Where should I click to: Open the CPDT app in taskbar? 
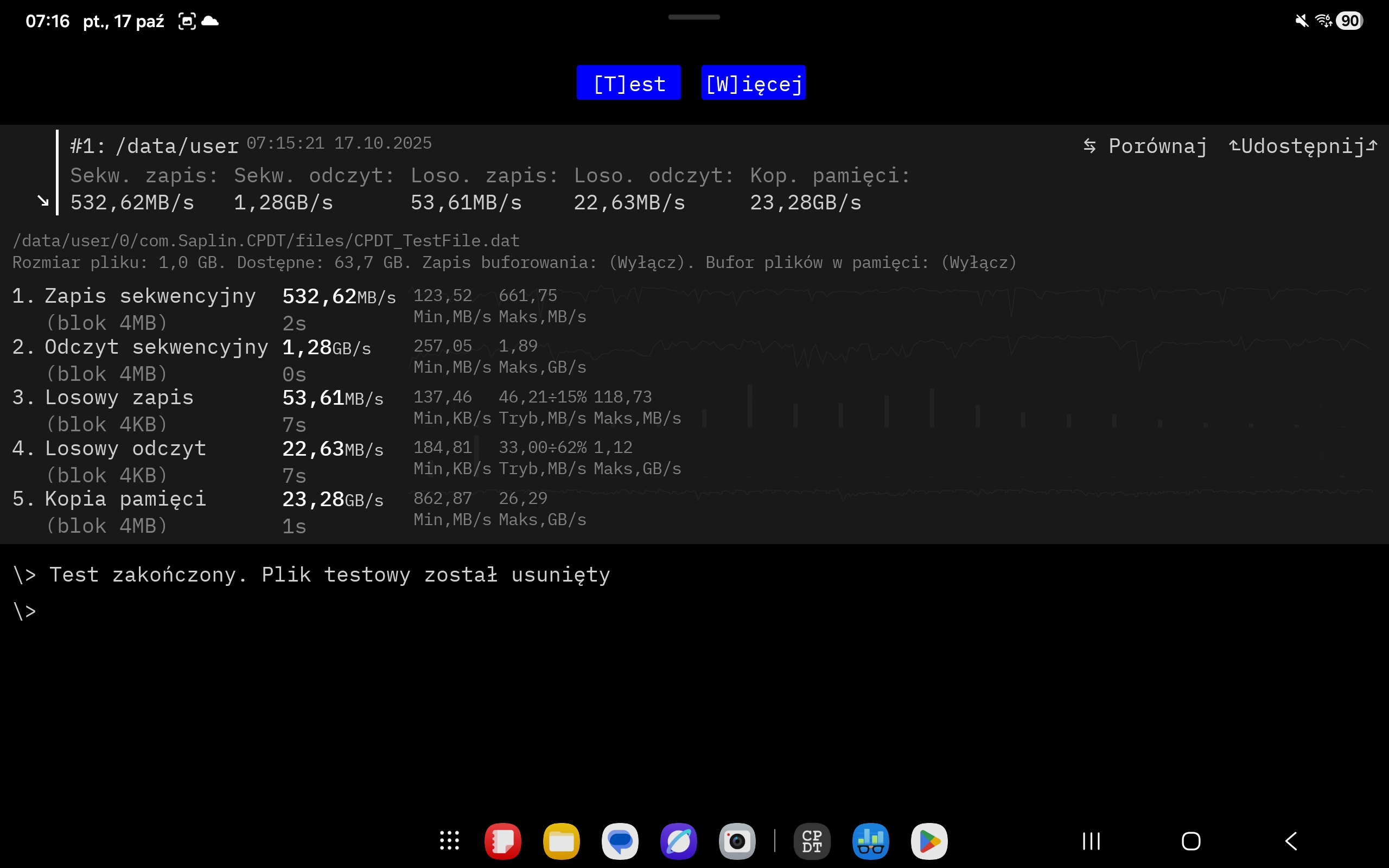coord(812,841)
